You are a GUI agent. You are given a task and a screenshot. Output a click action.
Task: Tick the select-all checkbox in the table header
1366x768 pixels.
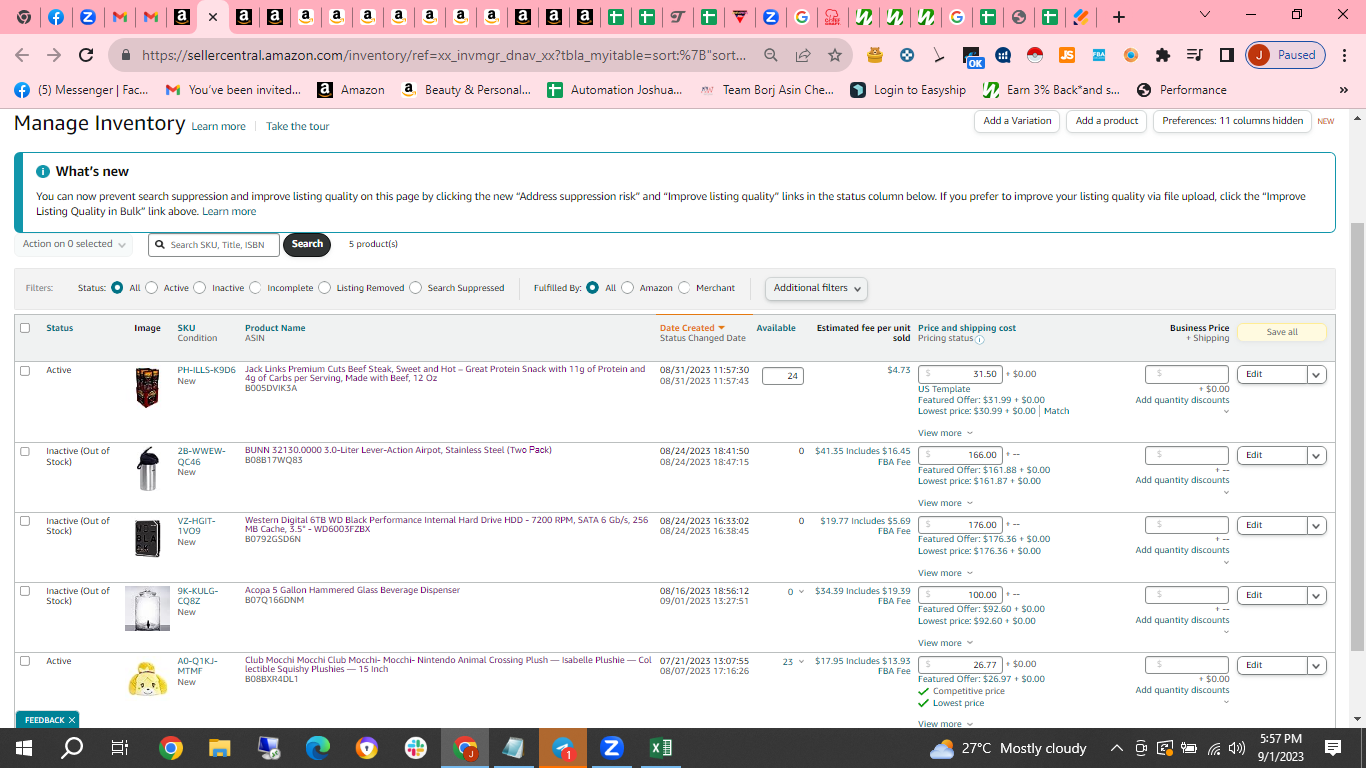click(25, 328)
